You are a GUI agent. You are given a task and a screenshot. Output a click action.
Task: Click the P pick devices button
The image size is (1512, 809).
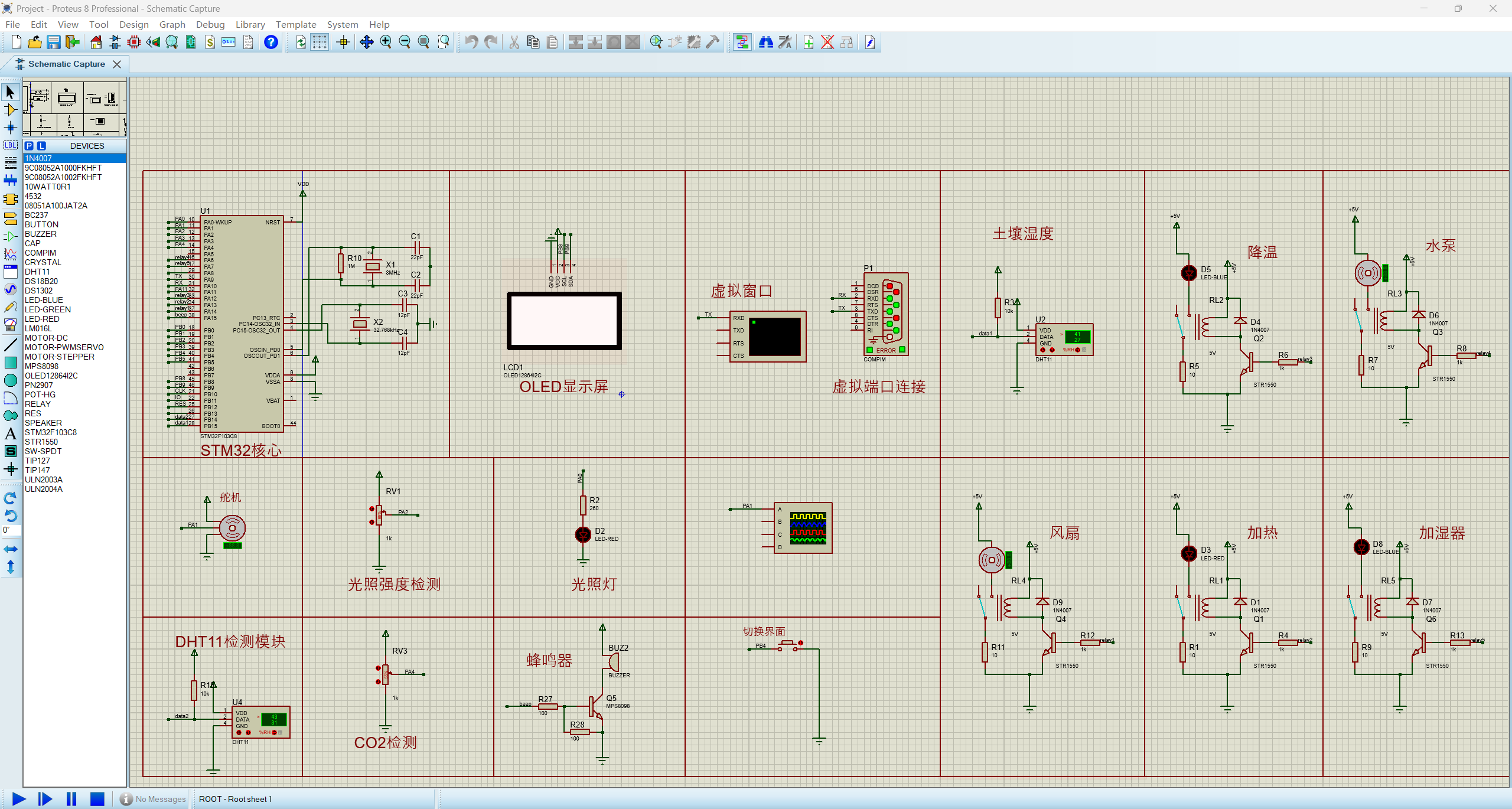coord(29,146)
